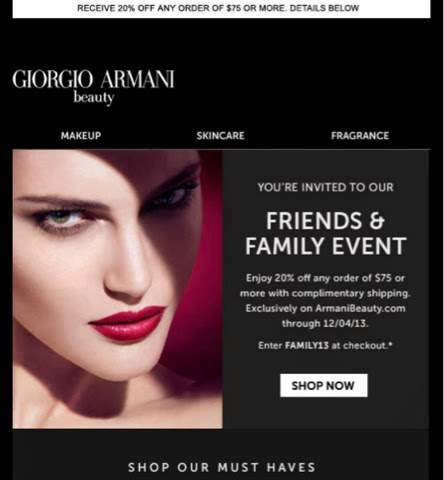Click the SHOP OUR MUST HAVES heading
The height and width of the screenshot is (480, 444).
pyautogui.click(x=222, y=467)
